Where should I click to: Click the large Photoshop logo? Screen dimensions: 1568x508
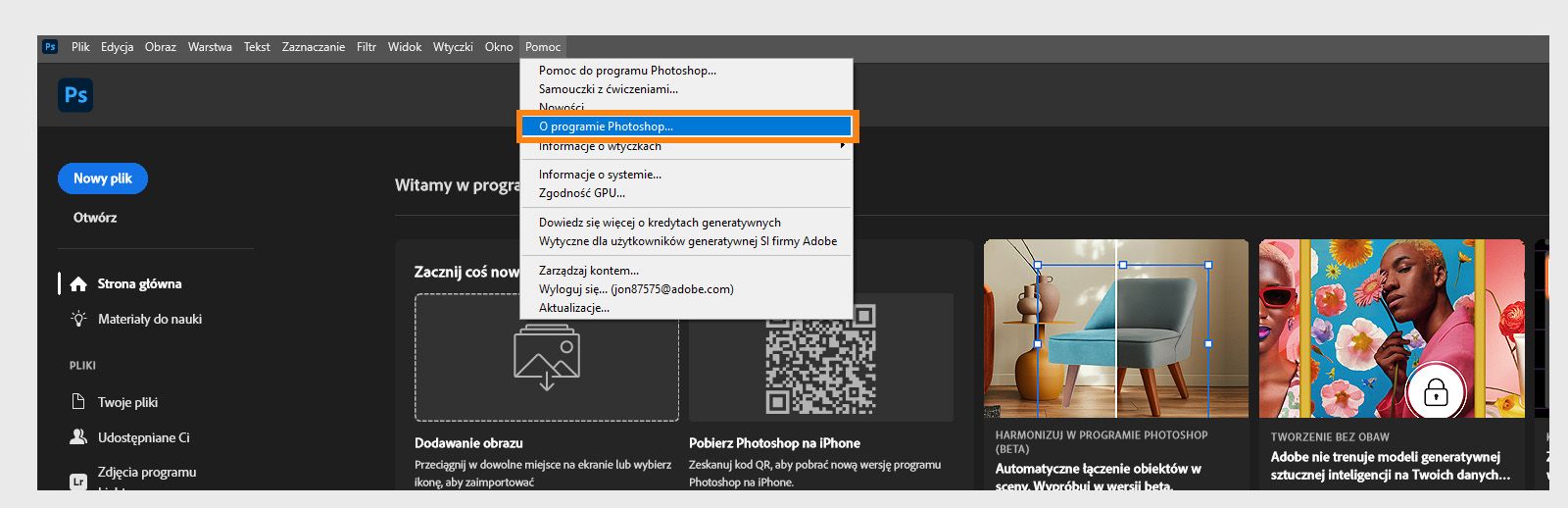pos(75,95)
